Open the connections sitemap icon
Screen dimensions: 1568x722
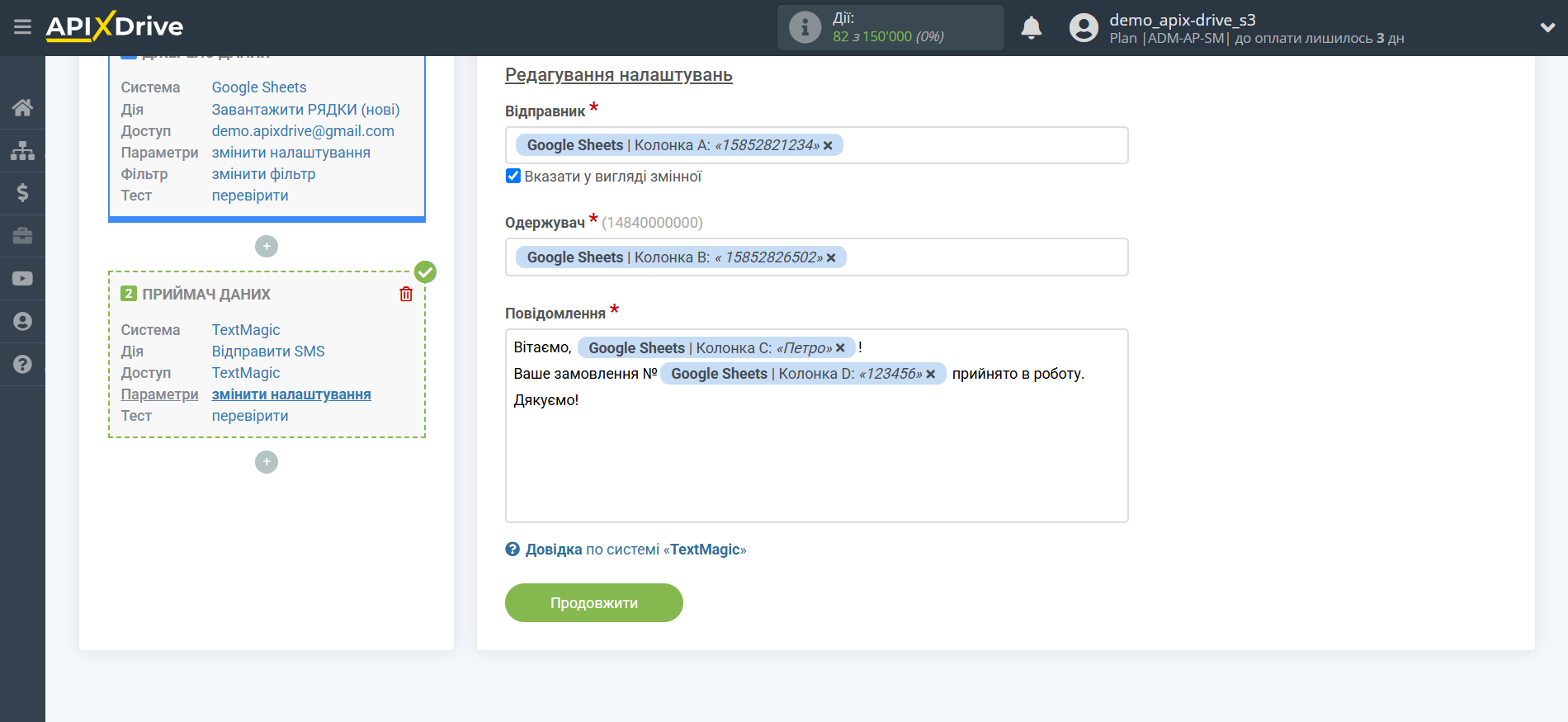pos(22,150)
